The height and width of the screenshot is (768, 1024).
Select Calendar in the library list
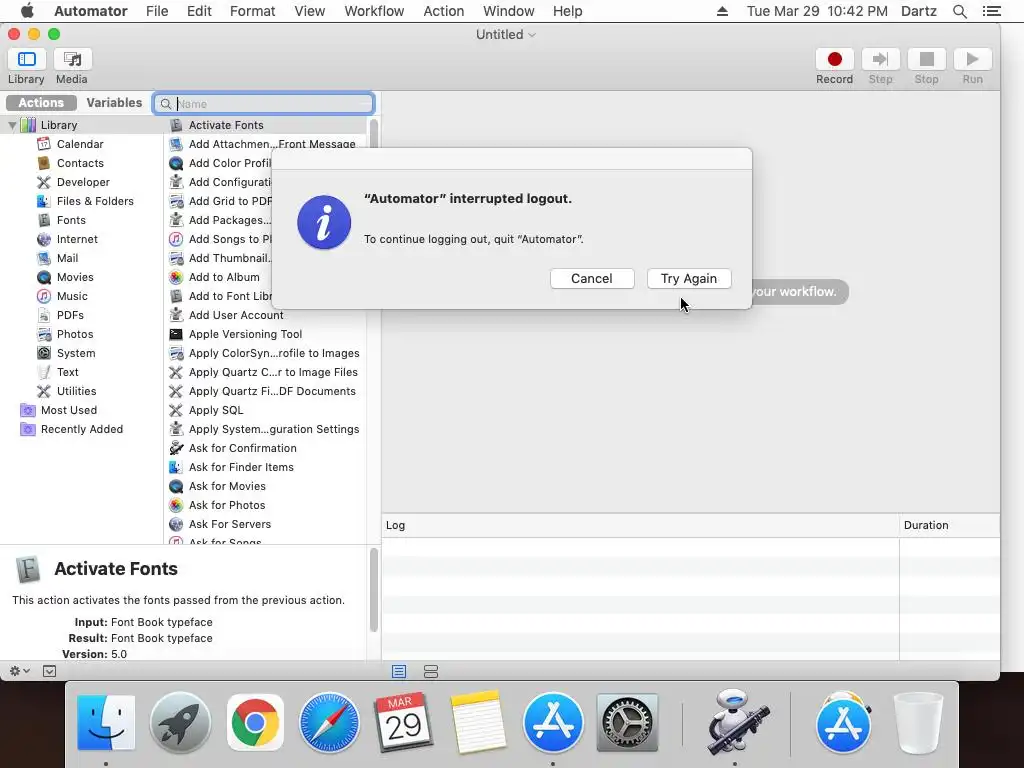[80, 144]
